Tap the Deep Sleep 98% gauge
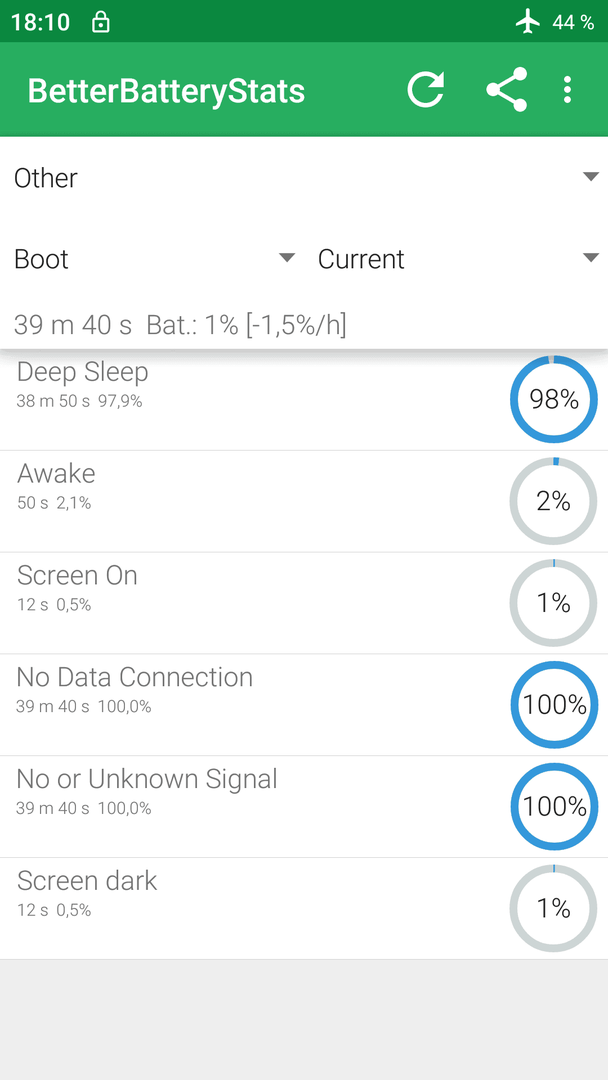 click(554, 399)
